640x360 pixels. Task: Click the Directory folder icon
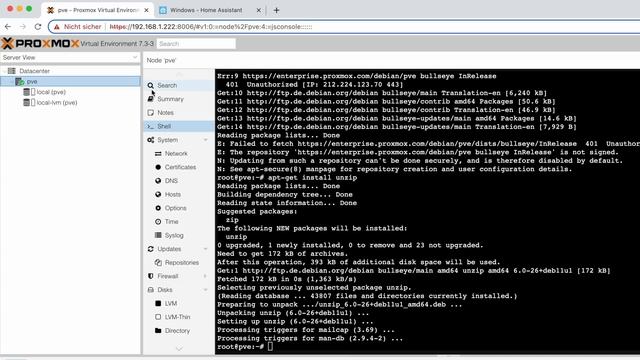tap(158, 331)
